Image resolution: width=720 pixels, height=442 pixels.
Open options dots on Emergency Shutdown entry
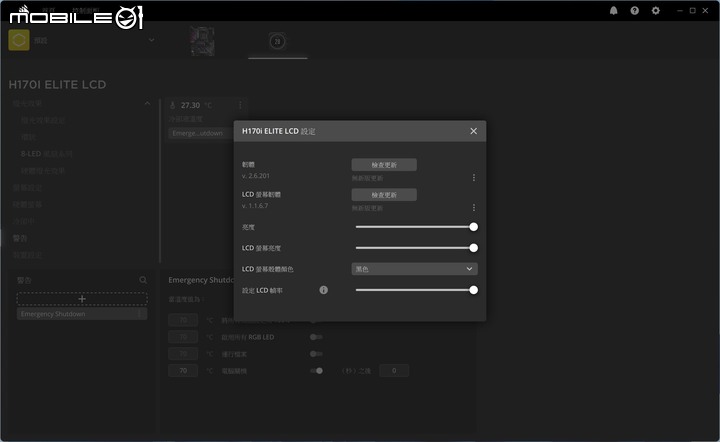(139, 314)
